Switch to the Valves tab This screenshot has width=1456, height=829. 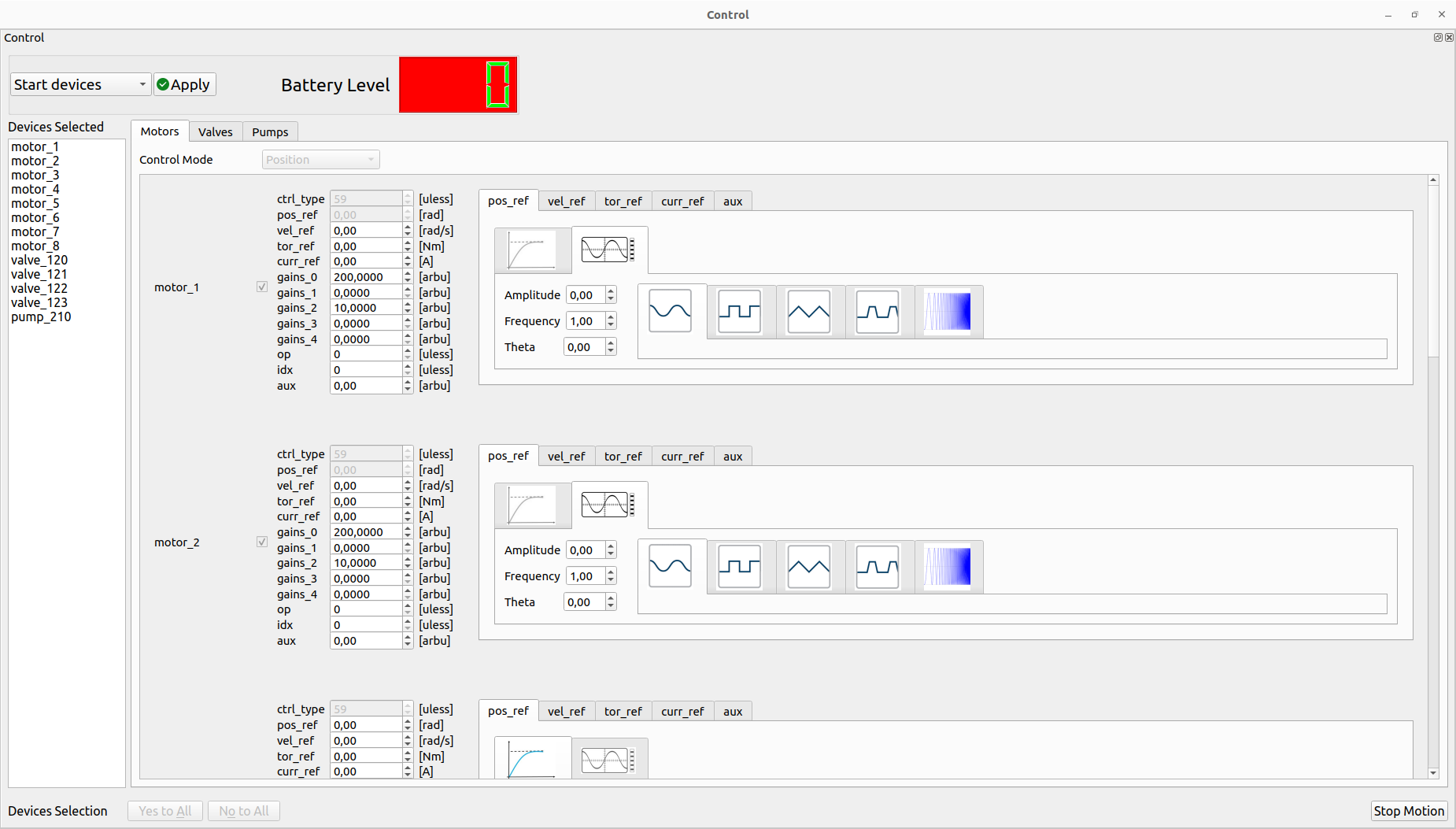click(x=215, y=132)
